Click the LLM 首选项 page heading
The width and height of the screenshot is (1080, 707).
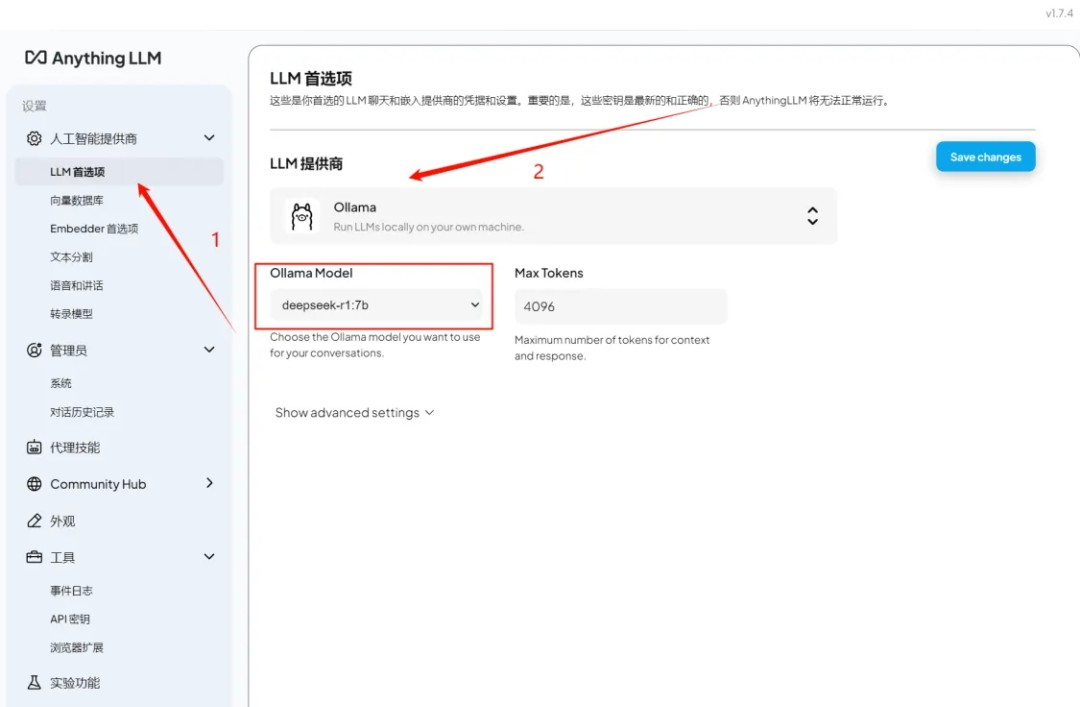[x=311, y=78]
